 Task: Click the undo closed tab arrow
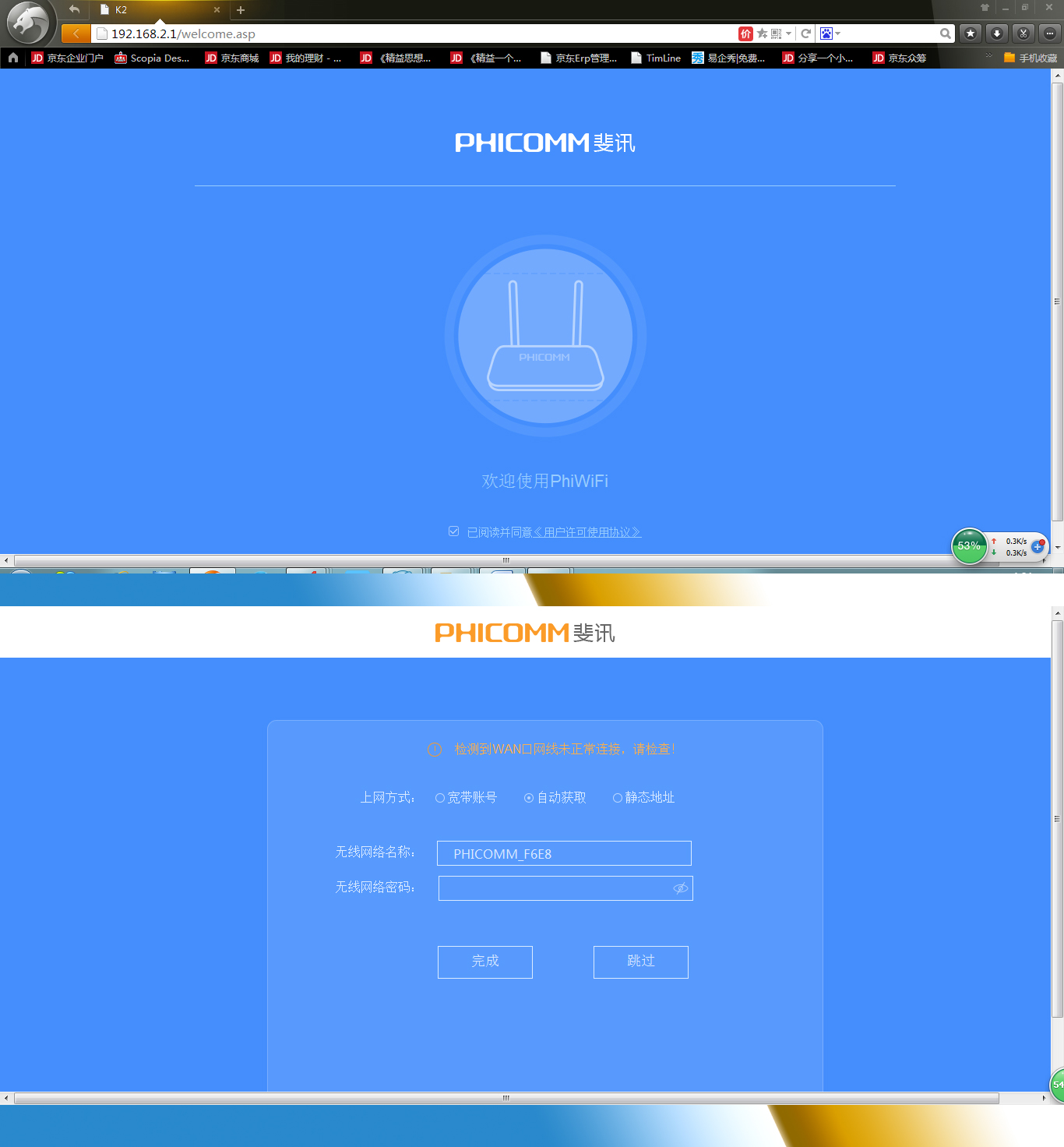[74, 9]
